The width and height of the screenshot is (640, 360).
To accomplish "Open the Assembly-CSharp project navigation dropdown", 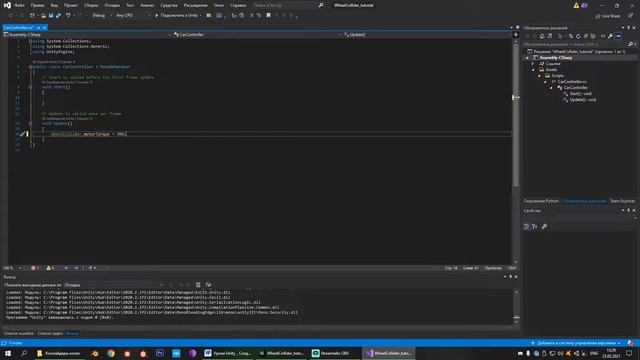I will [87, 35].
